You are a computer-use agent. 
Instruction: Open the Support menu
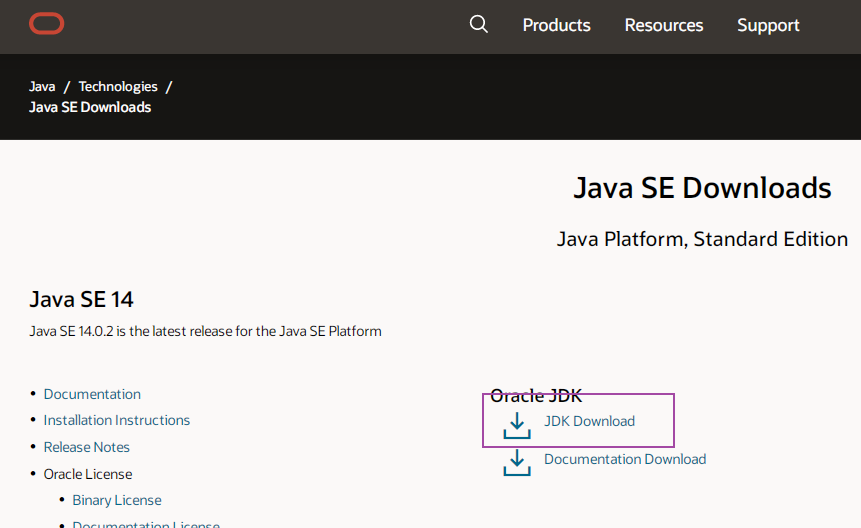768,26
